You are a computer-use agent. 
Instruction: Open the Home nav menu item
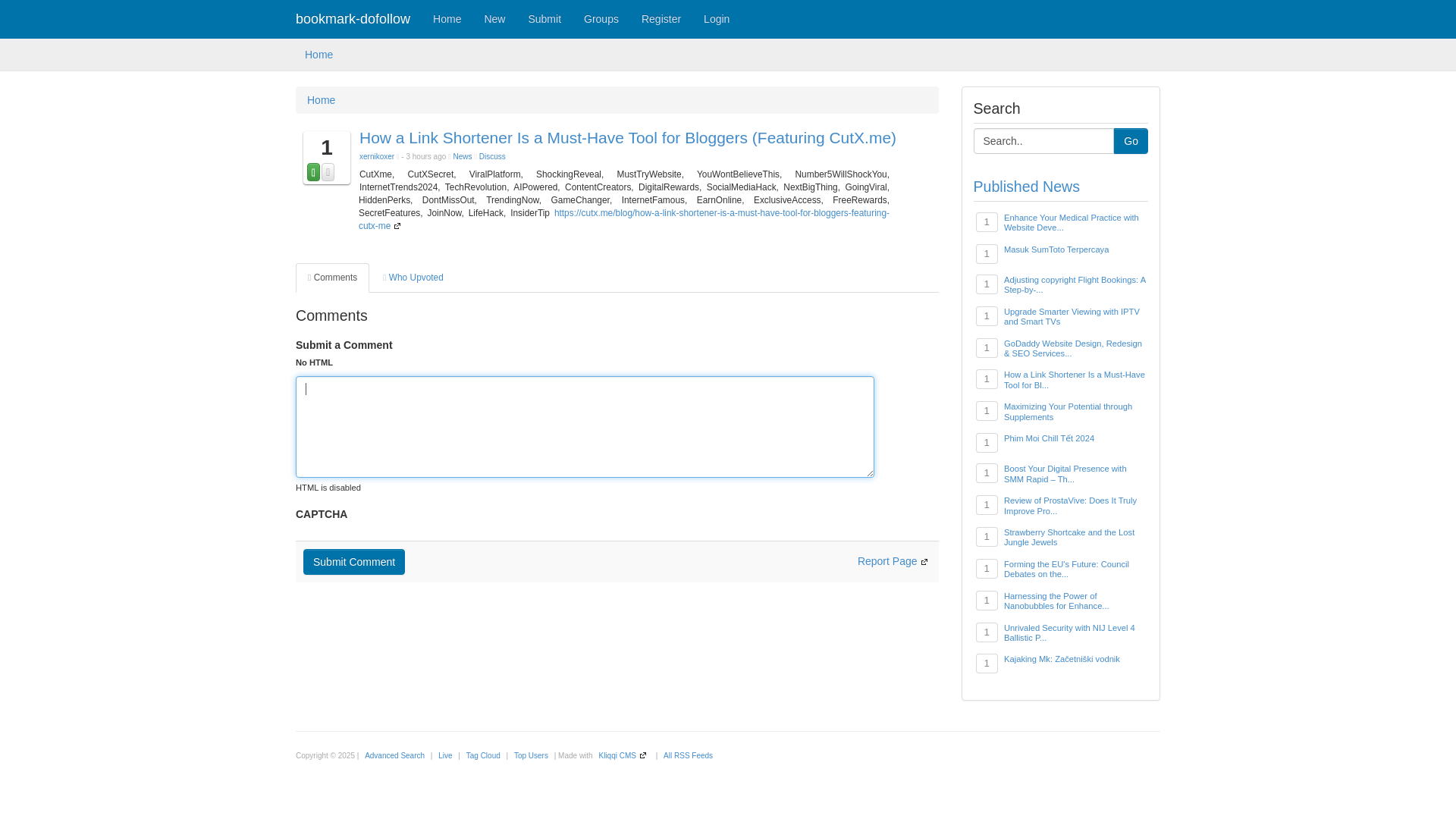447,19
